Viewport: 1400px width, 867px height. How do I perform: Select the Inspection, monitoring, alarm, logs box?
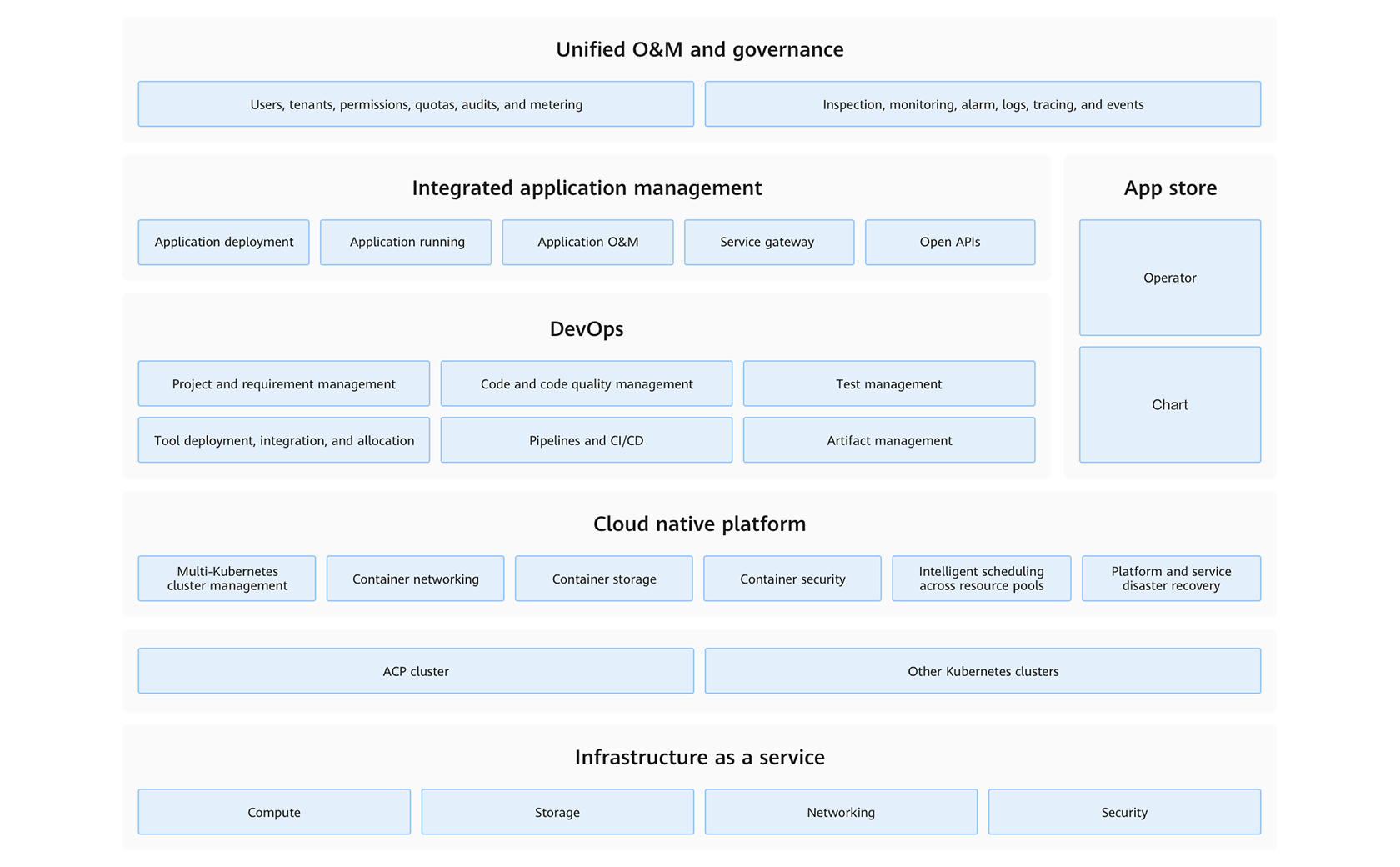[x=982, y=104]
